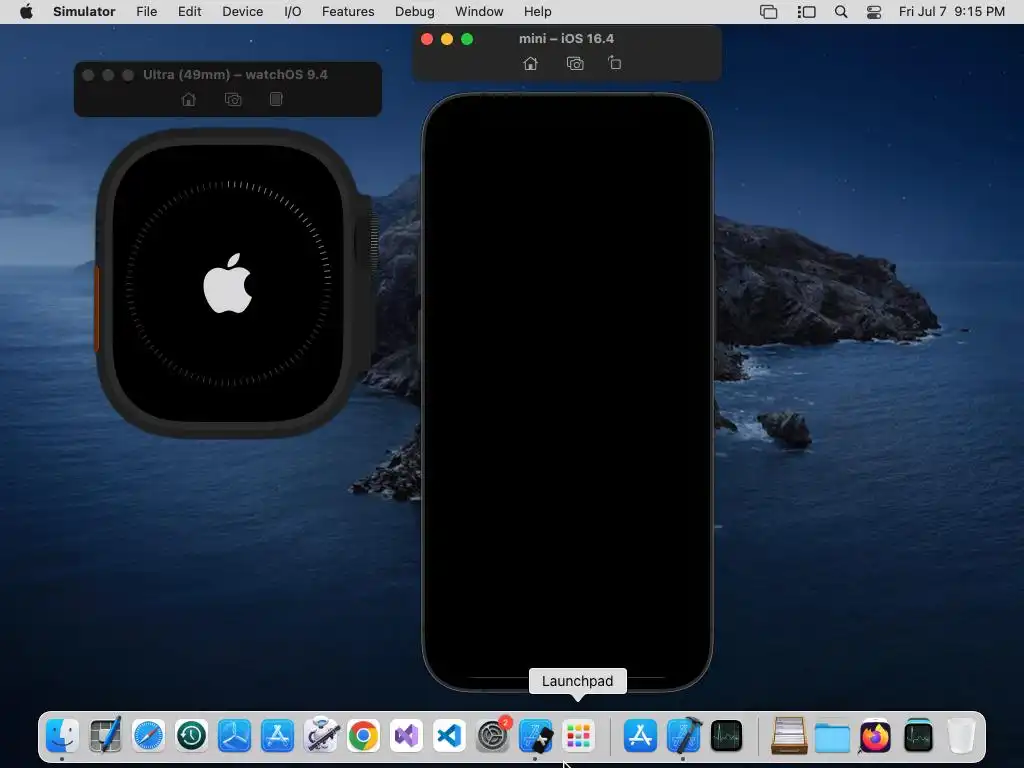Launch Firefox from the Dock
This screenshot has width=1024, height=768.
[x=875, y=736]
